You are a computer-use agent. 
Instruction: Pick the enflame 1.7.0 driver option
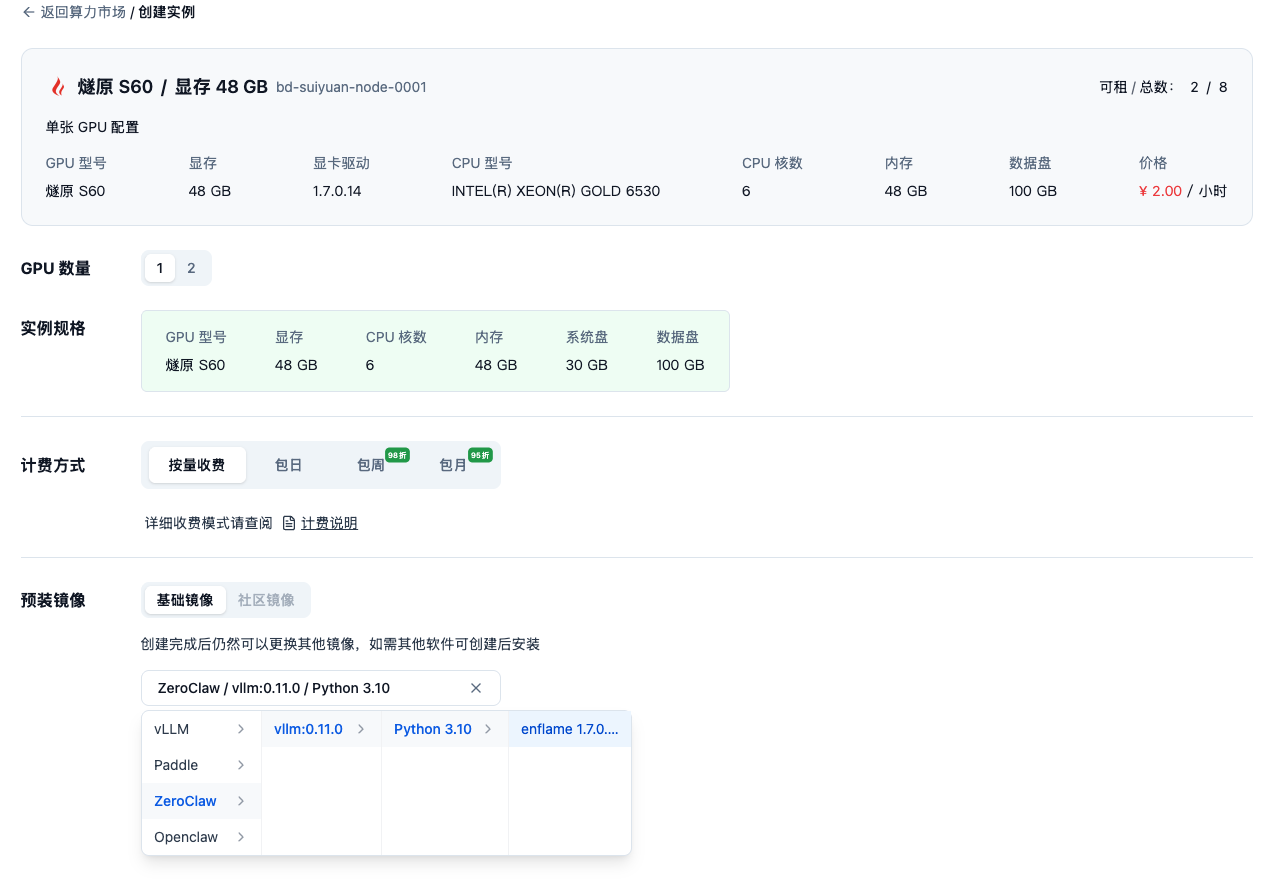tap(570, 729)
